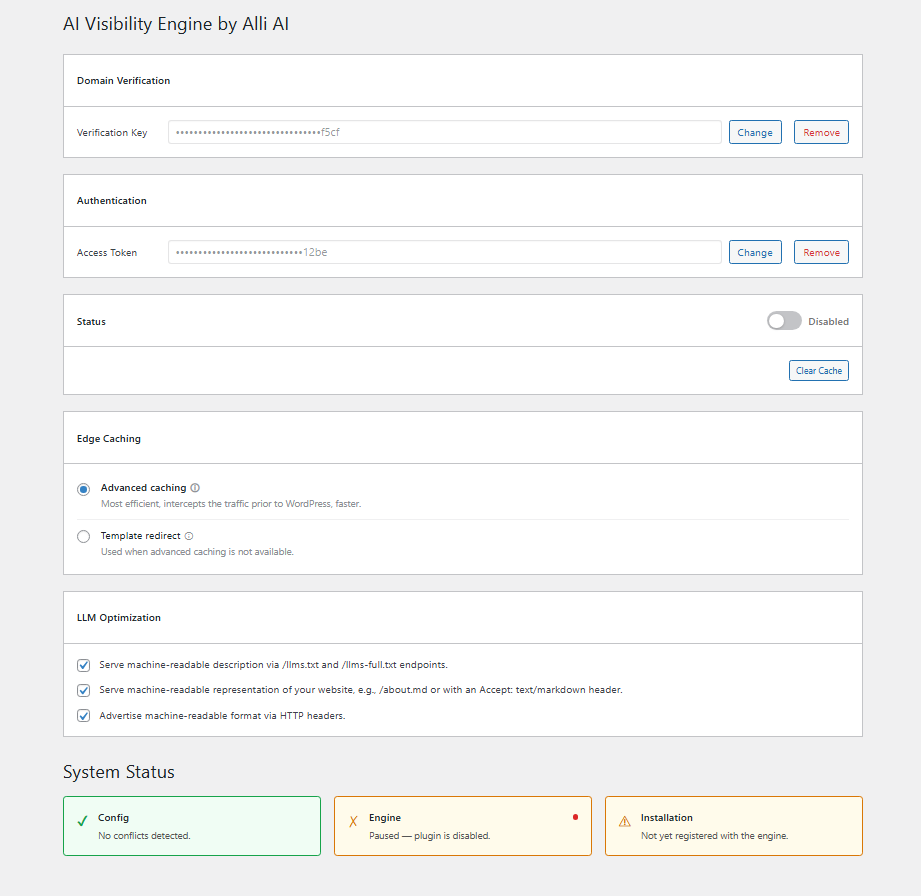Click 'No conflicts detected.' text
921x896 pixels.
click(144, 835)
